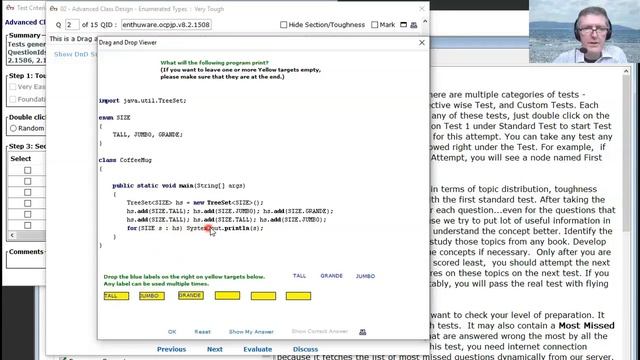Click the window layout icon beside Mark
The width and height of the screenshot is (640, 360).
pyautogui.click(x=403, y=24)
